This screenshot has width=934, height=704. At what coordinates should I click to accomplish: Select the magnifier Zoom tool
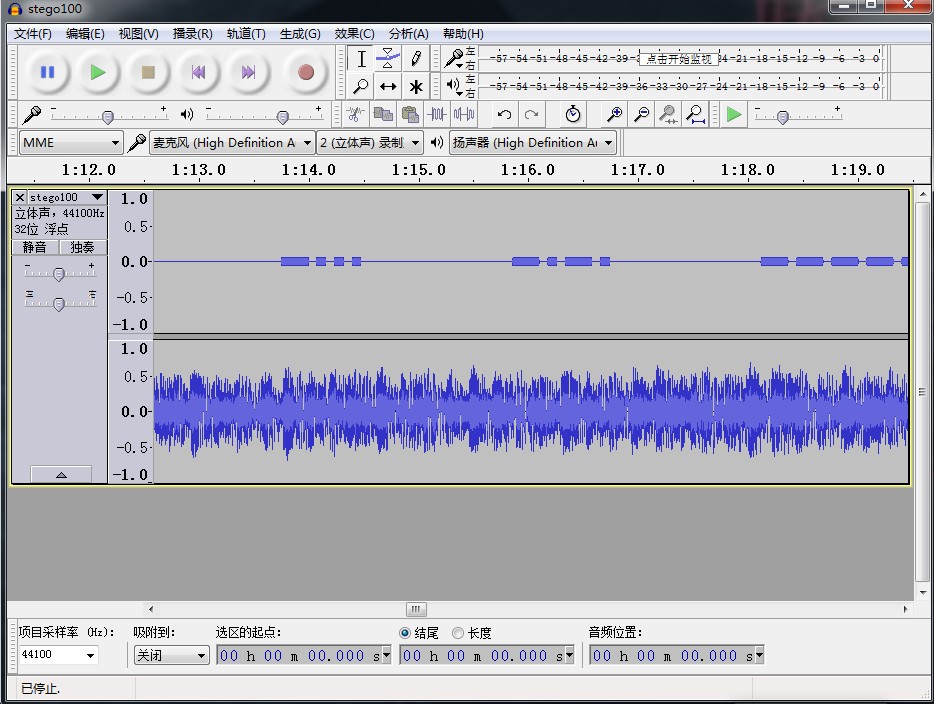(x=361, y=86)
